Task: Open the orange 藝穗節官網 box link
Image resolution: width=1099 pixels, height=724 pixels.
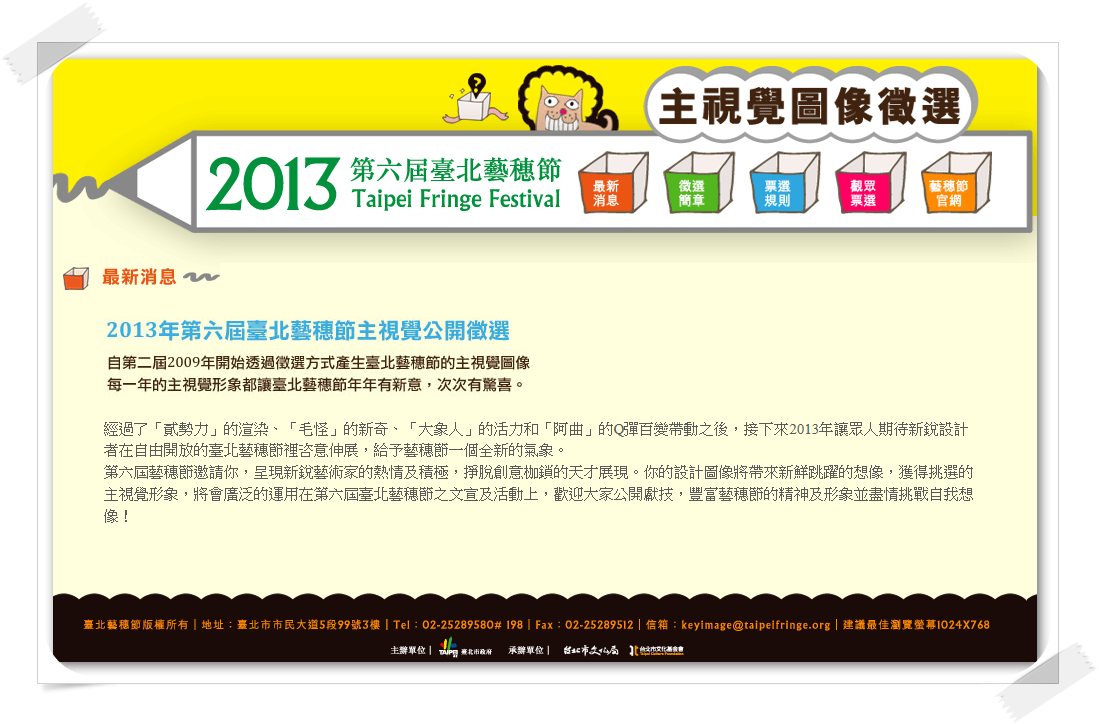Action: (x=956, y=184)
